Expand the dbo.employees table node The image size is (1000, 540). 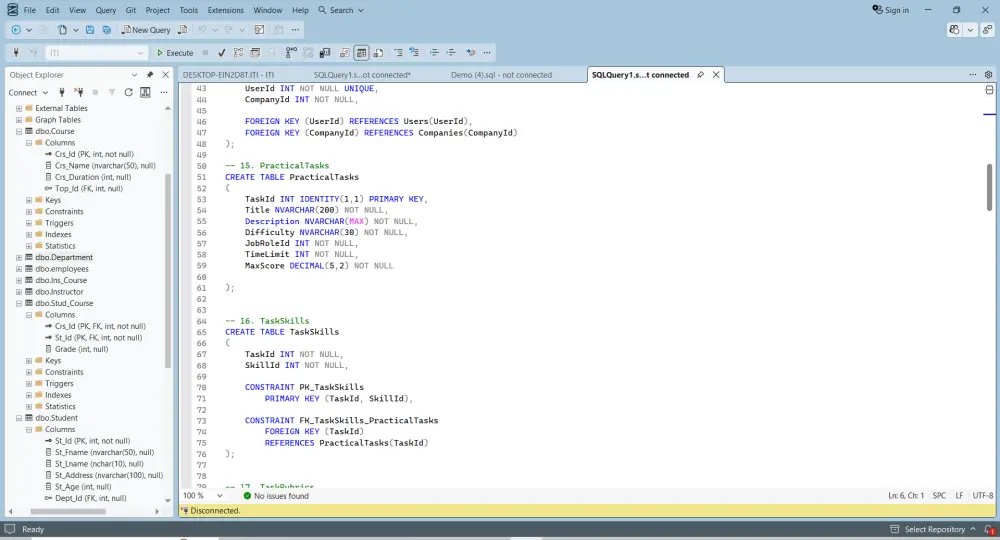click(18, 269)
